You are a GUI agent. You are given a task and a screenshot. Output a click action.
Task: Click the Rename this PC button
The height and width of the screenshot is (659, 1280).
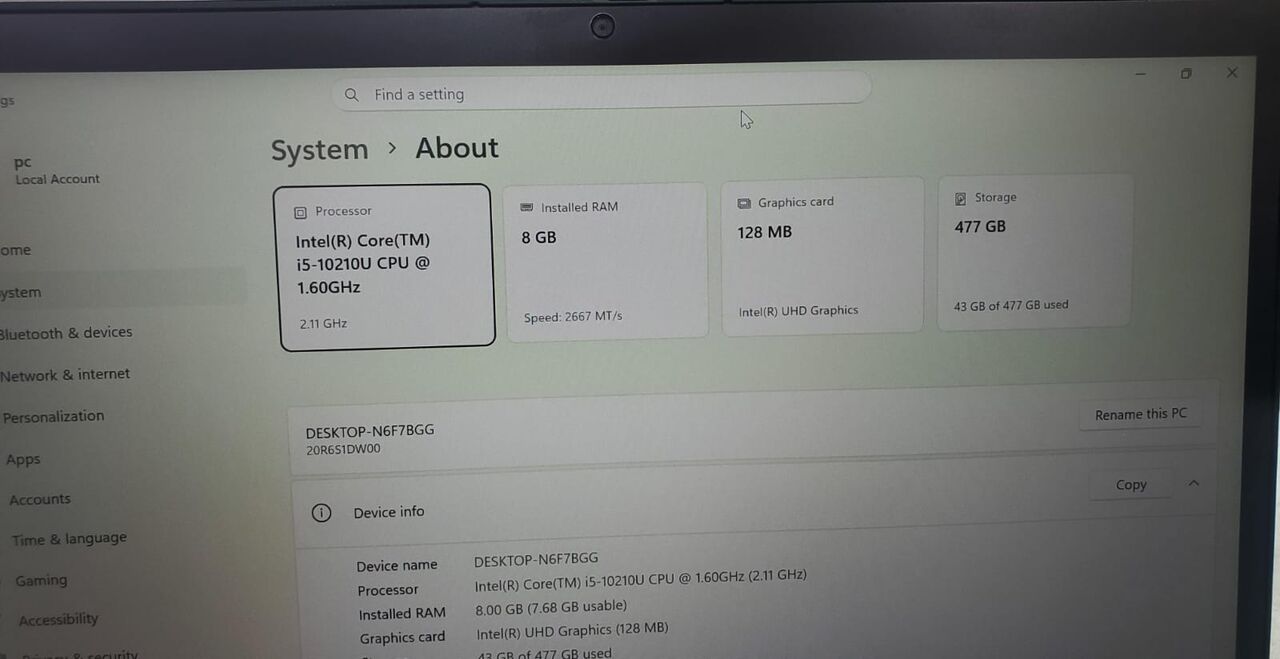[1140, 414]
